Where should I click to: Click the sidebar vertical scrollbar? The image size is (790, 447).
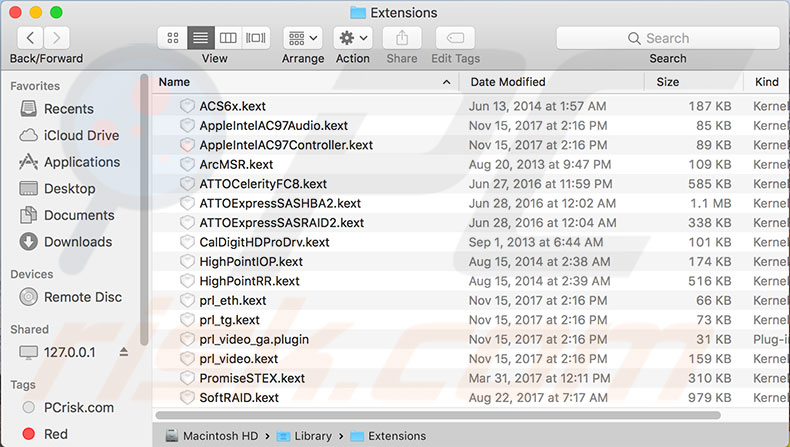click(x=144, y=209)
